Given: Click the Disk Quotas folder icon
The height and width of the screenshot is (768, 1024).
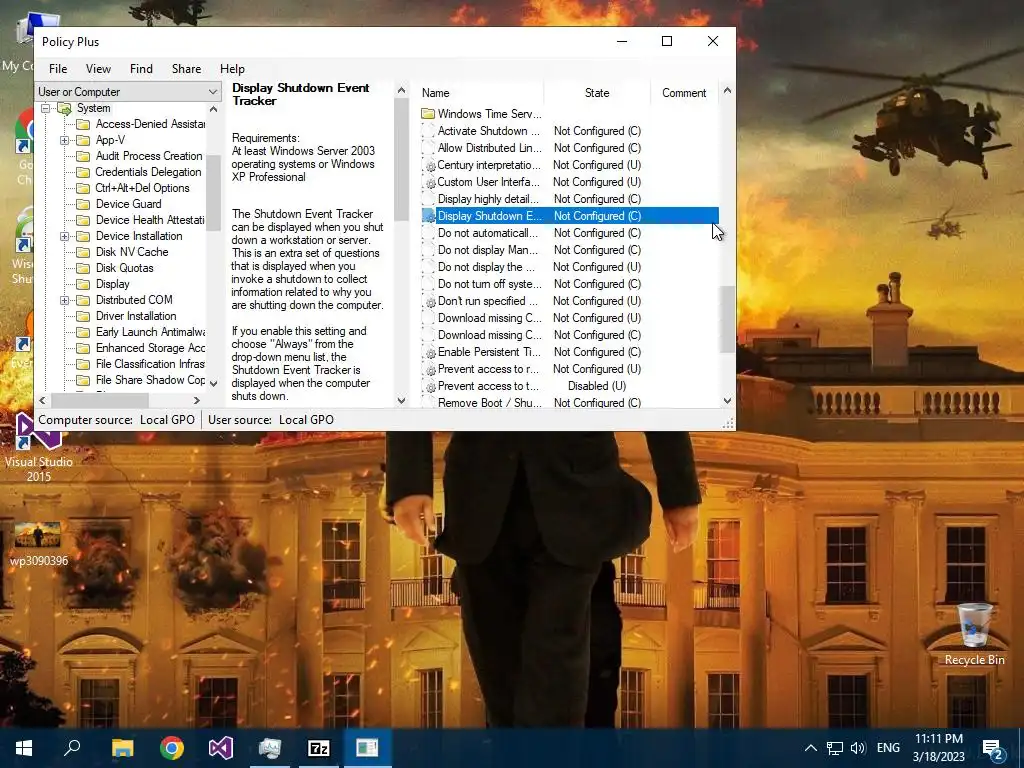Looking at the screenshot, I should click(x=83, y=268).
